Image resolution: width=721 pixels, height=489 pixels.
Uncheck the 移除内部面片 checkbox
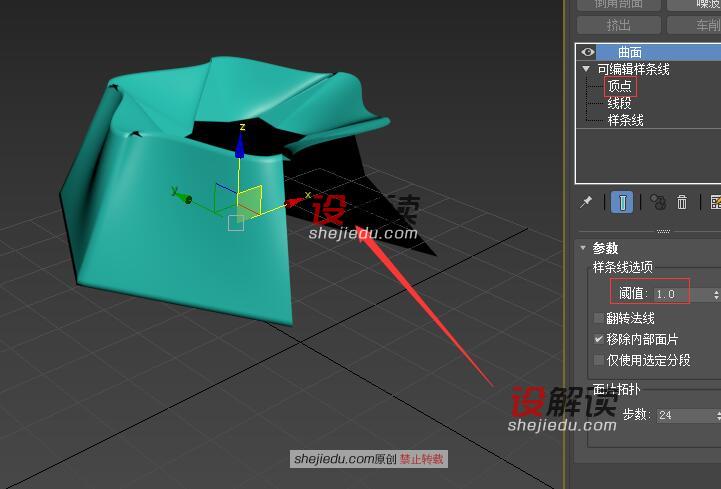599,339
